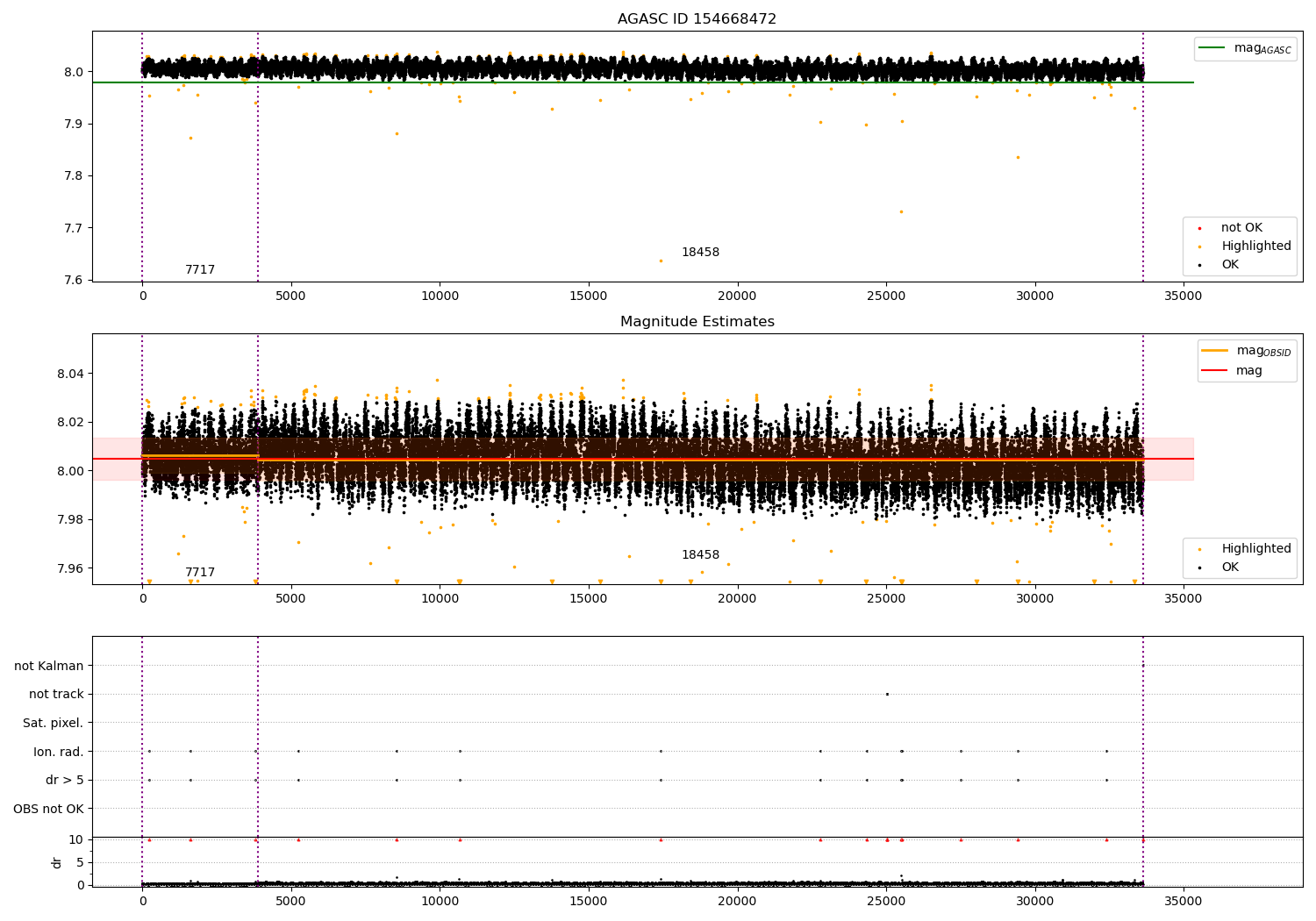The width and height of the screenshot is (1316, 921).
Task: Select the 18458 annotation in the top plot
Action: [700, 253]
